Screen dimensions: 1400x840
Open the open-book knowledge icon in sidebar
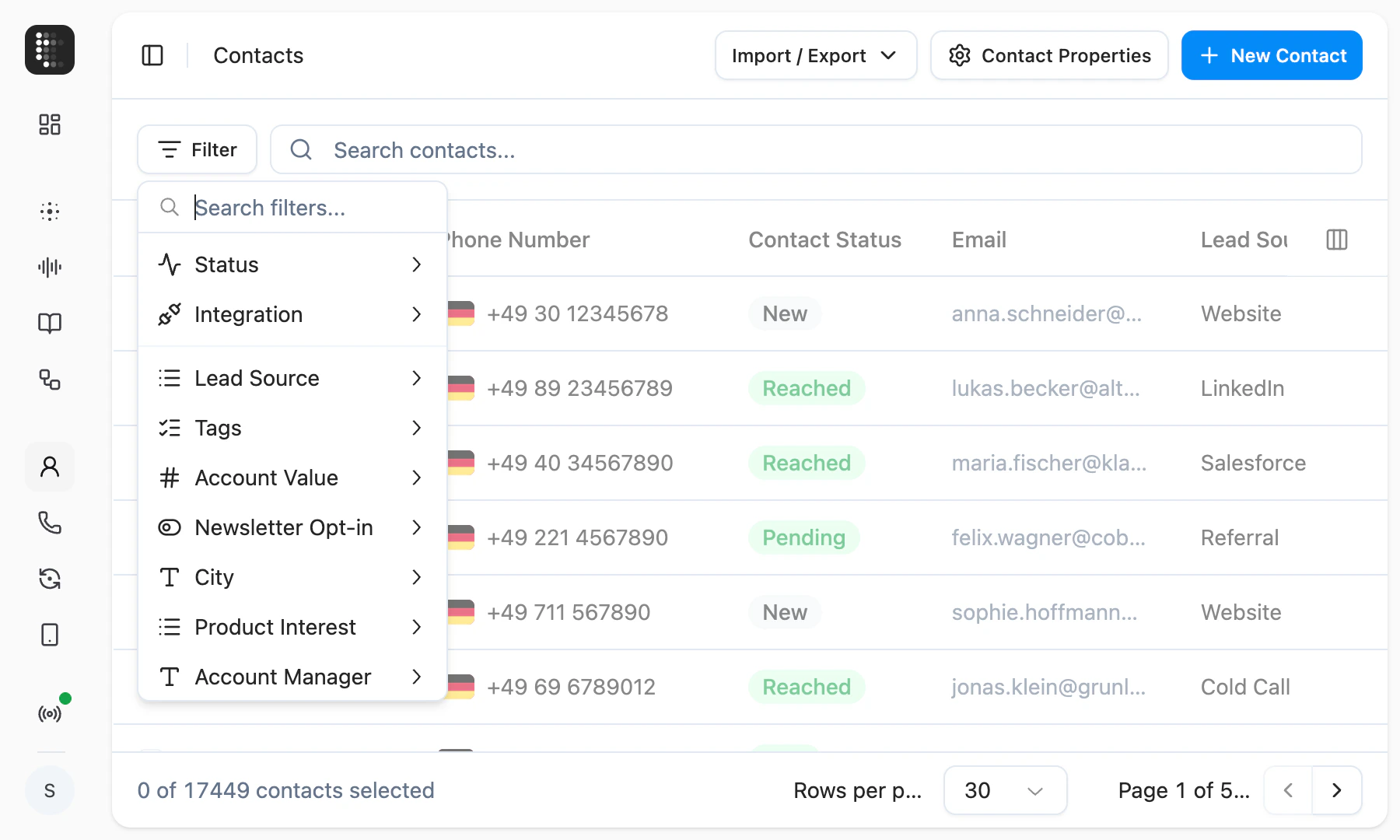[x=50, y=324]
